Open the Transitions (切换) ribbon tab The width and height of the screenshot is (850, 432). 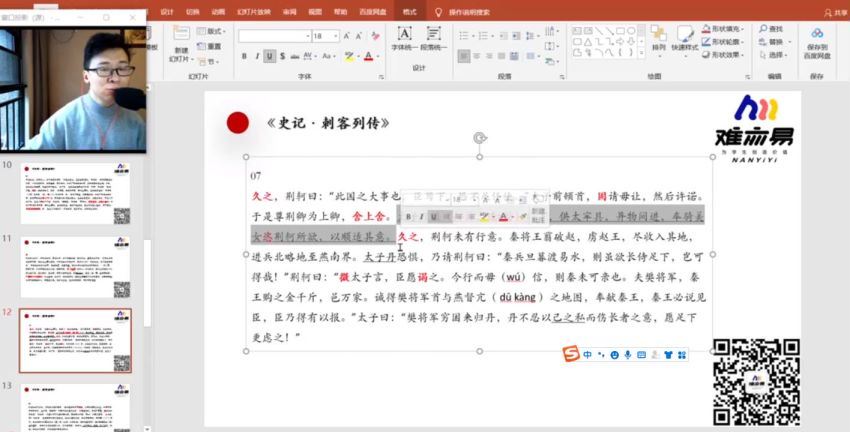click(x=192, y=12)
